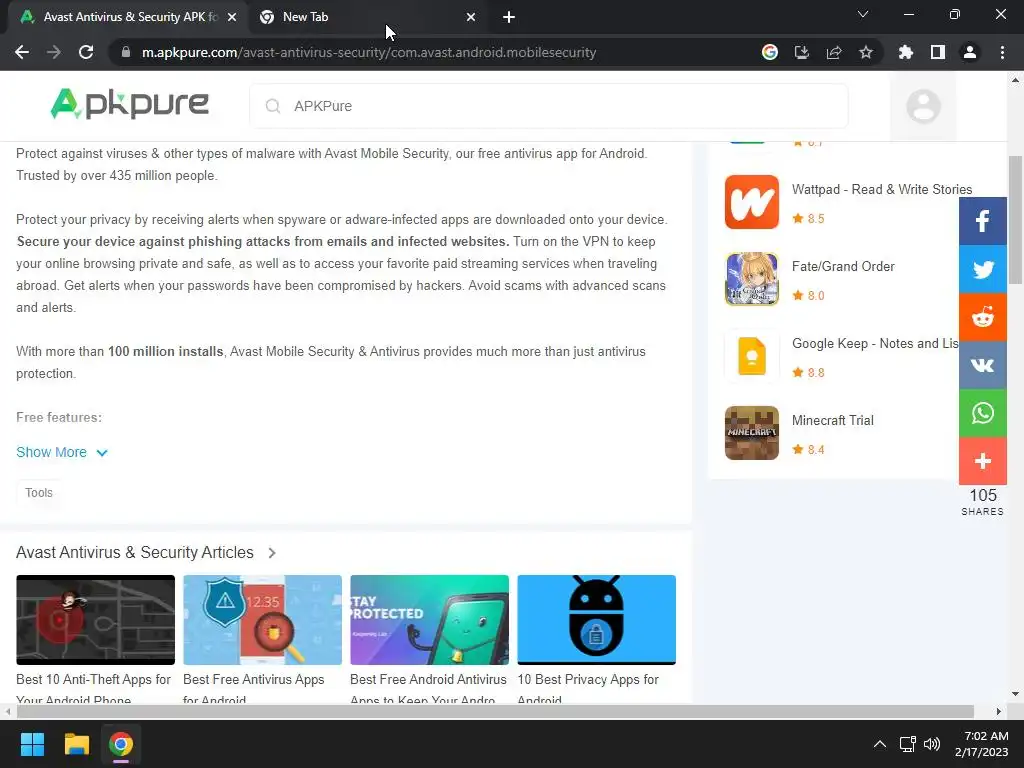Image resolution: width=1024 pixels, height=768 pixels.
Task: Open Best Free Android Antivirus article thumbnail
Action: 429,620
